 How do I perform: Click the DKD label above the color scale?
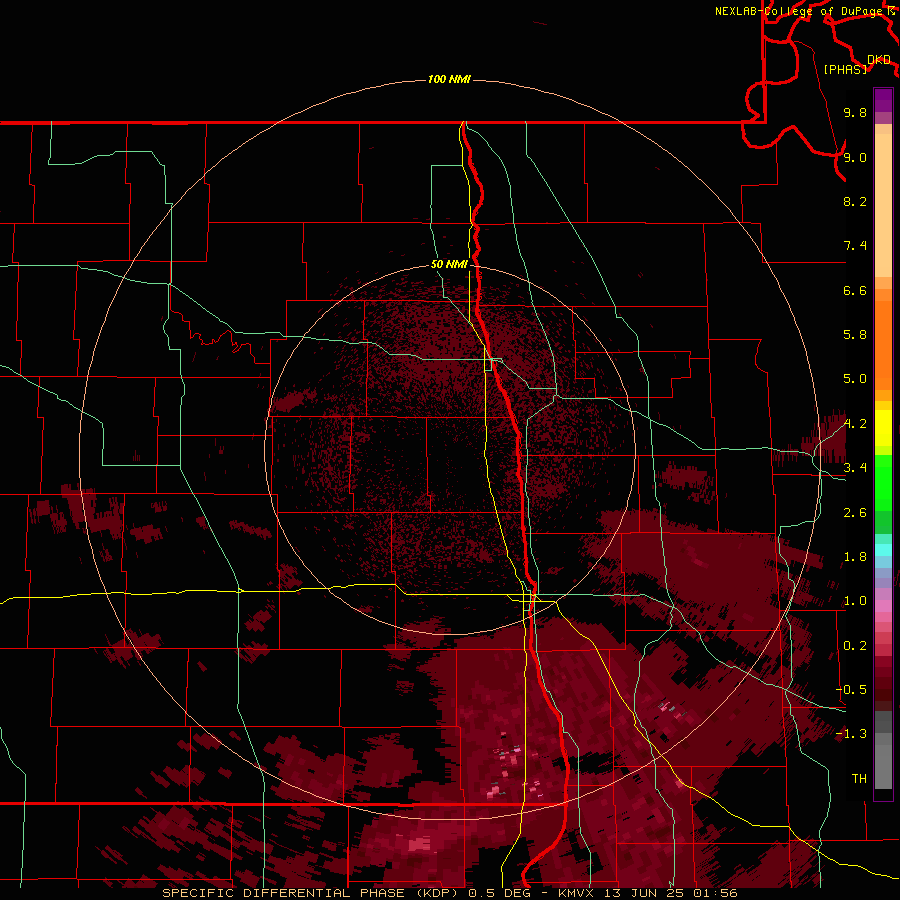[x=879, y=60]
